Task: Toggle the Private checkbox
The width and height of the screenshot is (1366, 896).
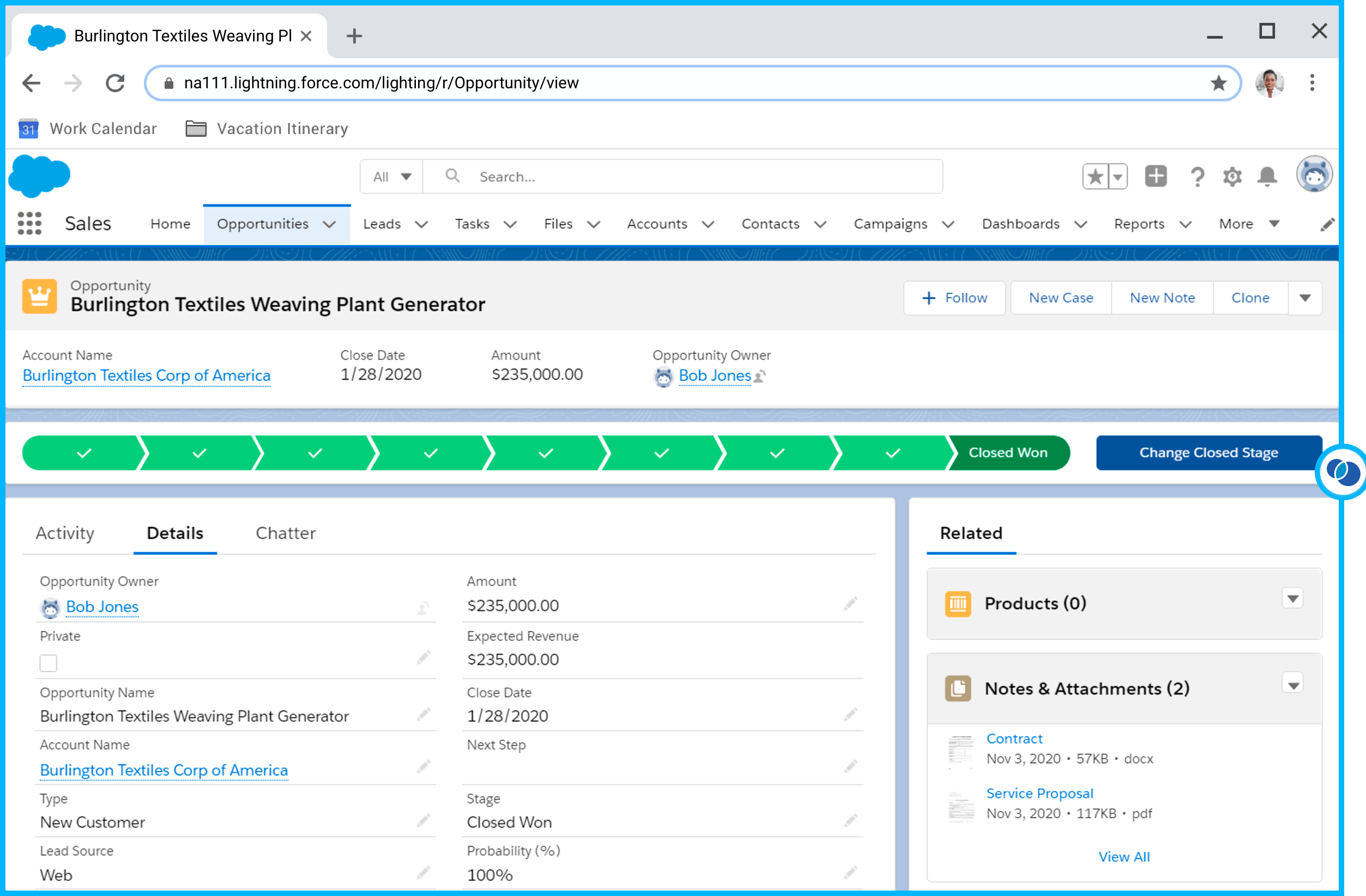Action: 49,663
